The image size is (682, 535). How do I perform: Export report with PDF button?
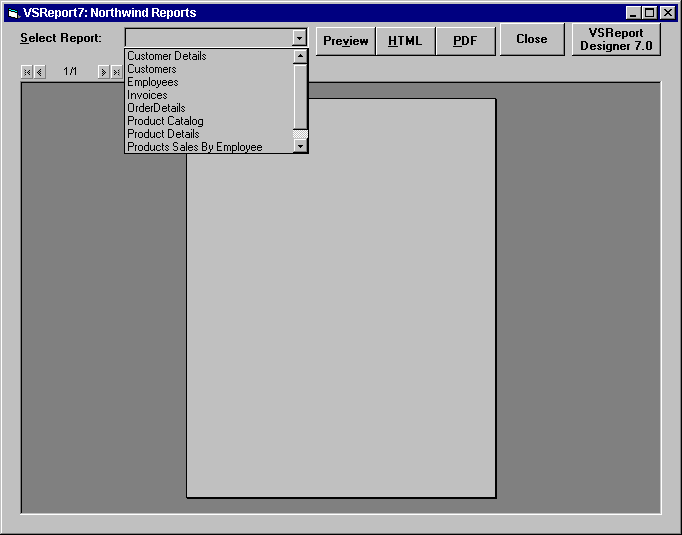465,41
